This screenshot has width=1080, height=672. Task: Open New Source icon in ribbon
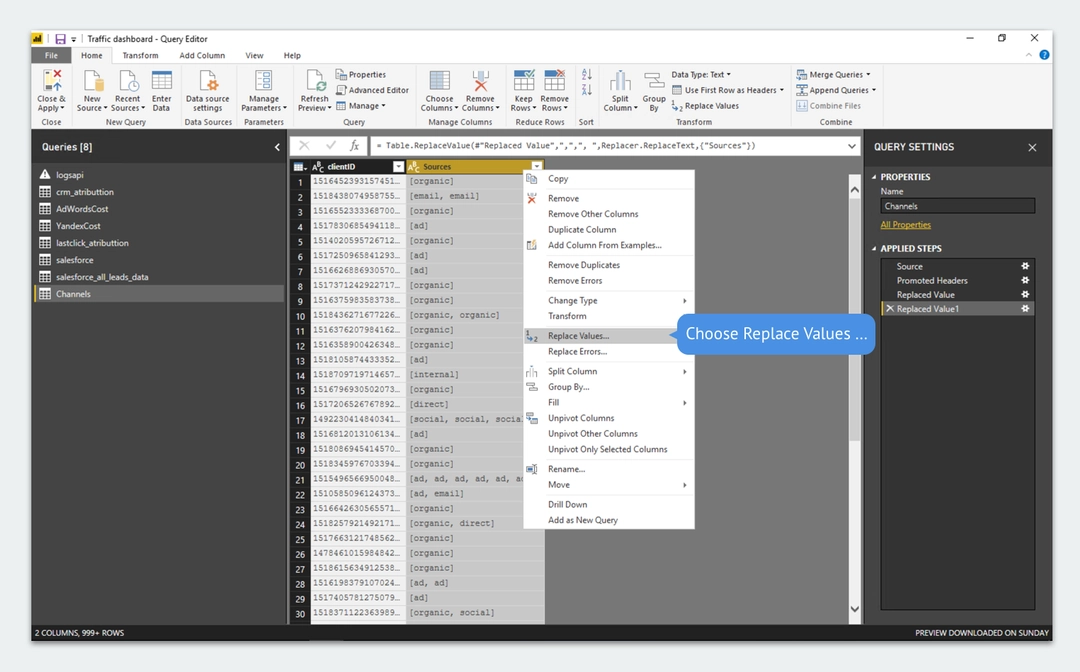[x=92, y=81]
